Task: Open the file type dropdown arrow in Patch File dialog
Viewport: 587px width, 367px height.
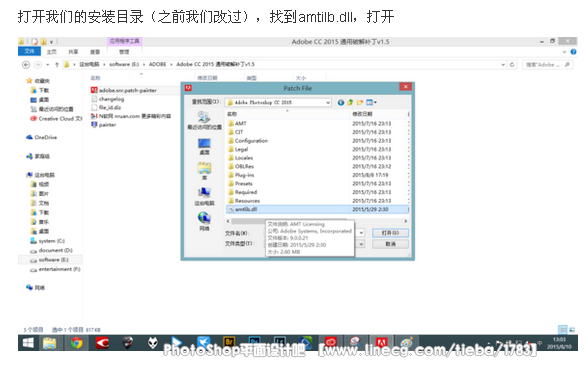Action: click(361, 244)
